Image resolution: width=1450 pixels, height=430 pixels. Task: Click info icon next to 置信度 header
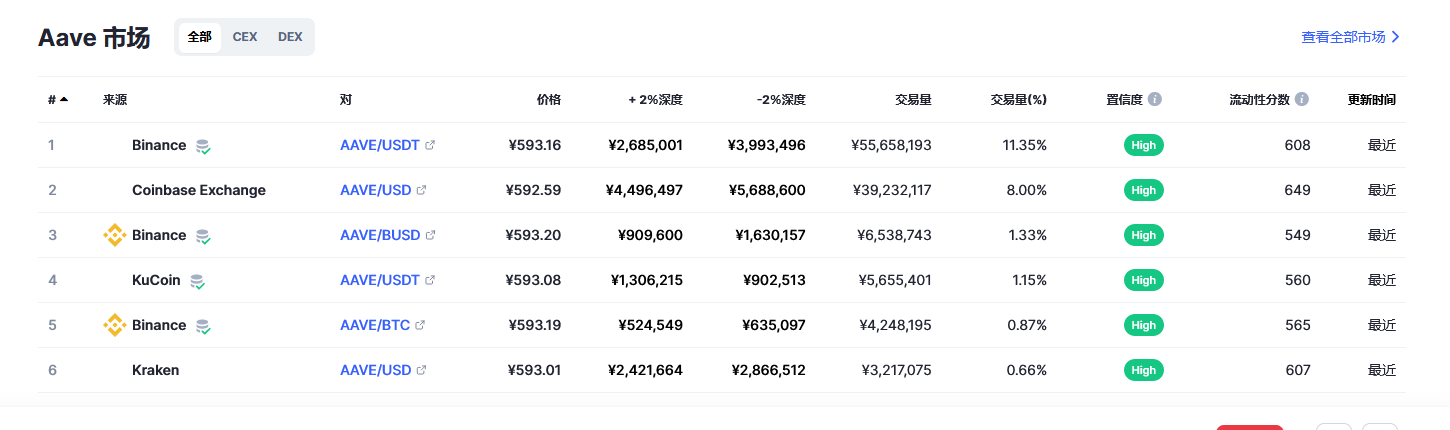1155,100
